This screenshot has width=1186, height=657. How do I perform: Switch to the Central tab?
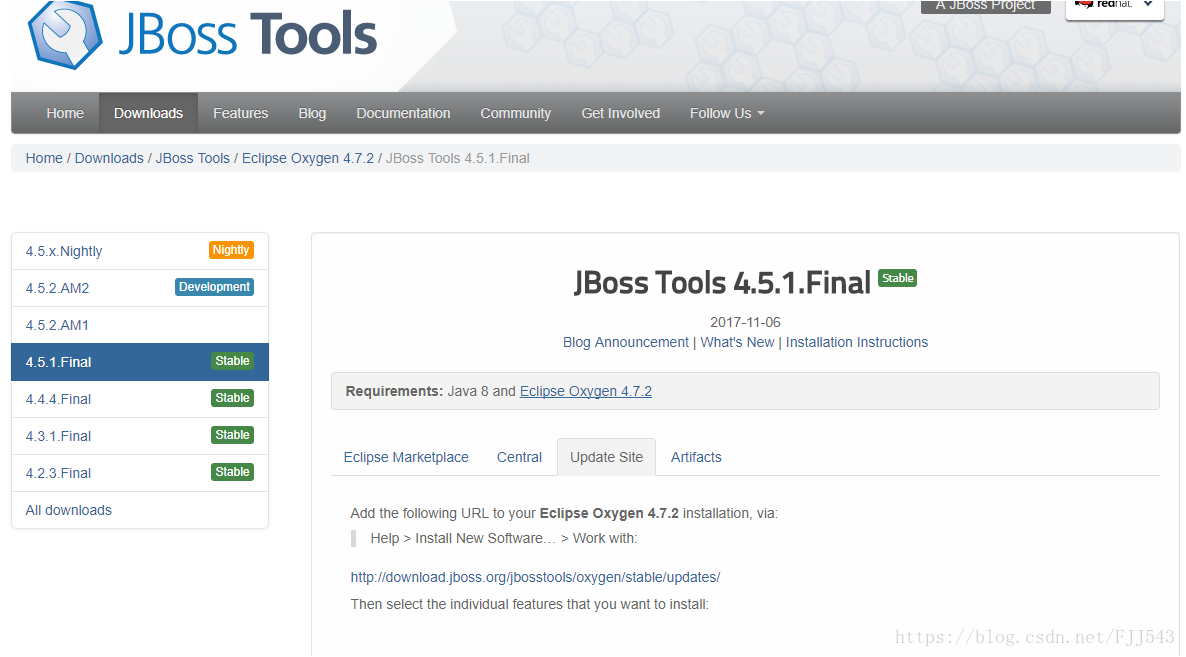pos(519,457)
